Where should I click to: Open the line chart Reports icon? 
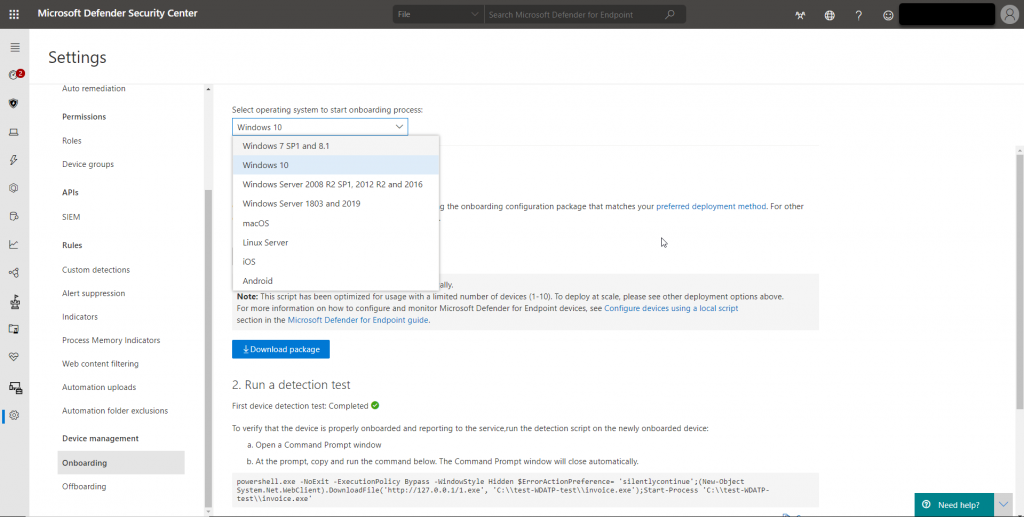point(14,245)
